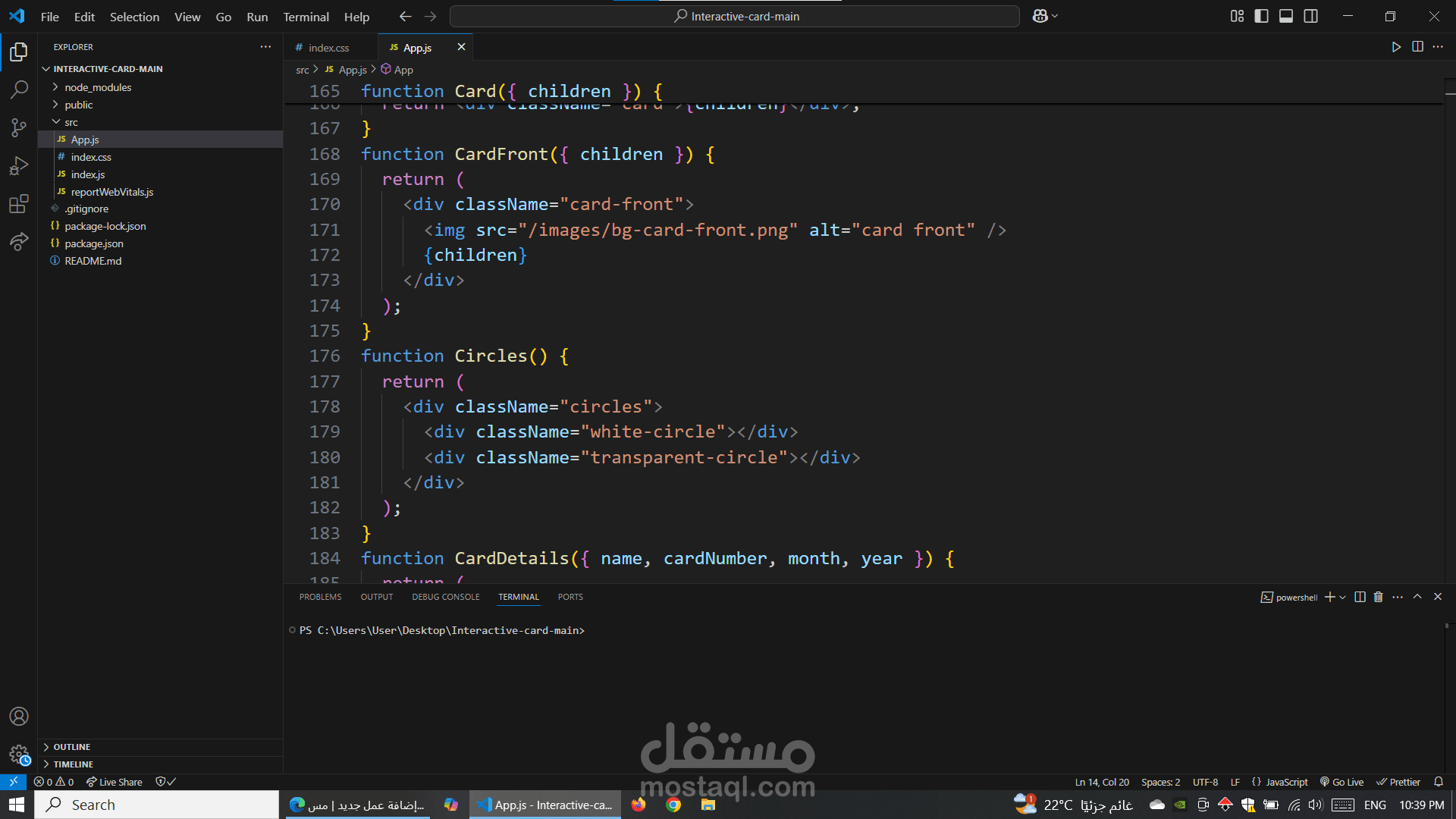
Task: Run the code with the play icon
Action: [x=1396, y=47]
